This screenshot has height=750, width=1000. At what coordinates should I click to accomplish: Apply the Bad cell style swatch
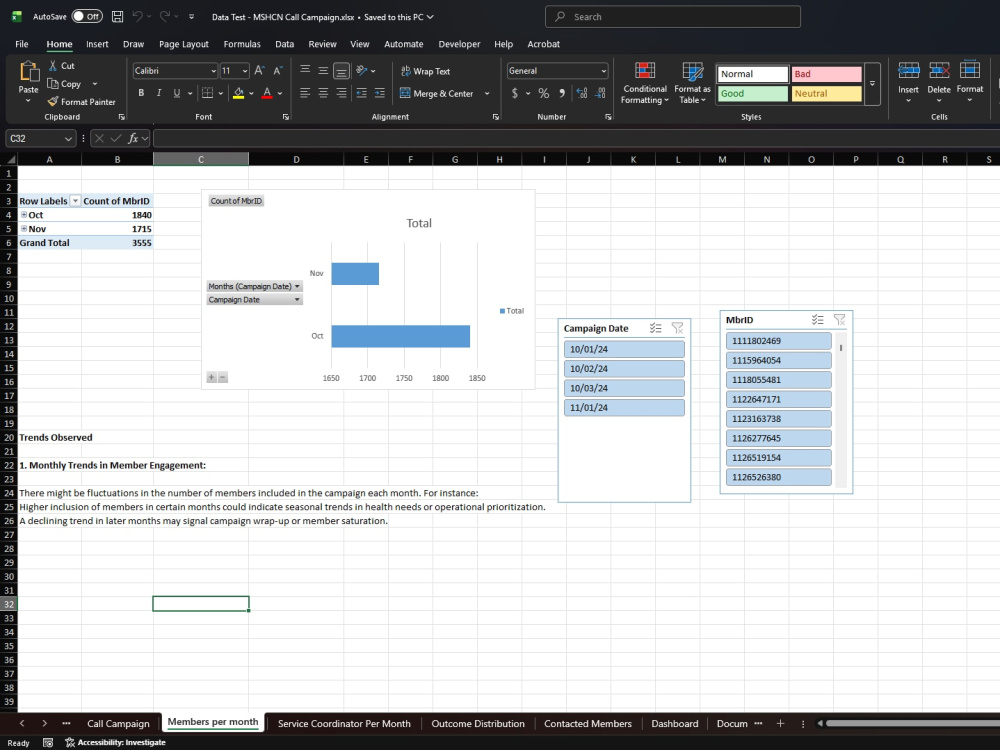point(827,74)
